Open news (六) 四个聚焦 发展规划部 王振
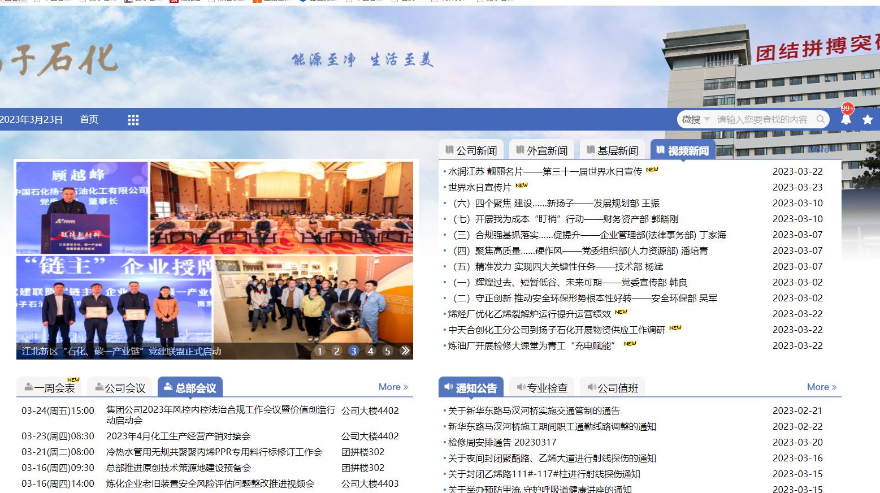 pos(556,203)
